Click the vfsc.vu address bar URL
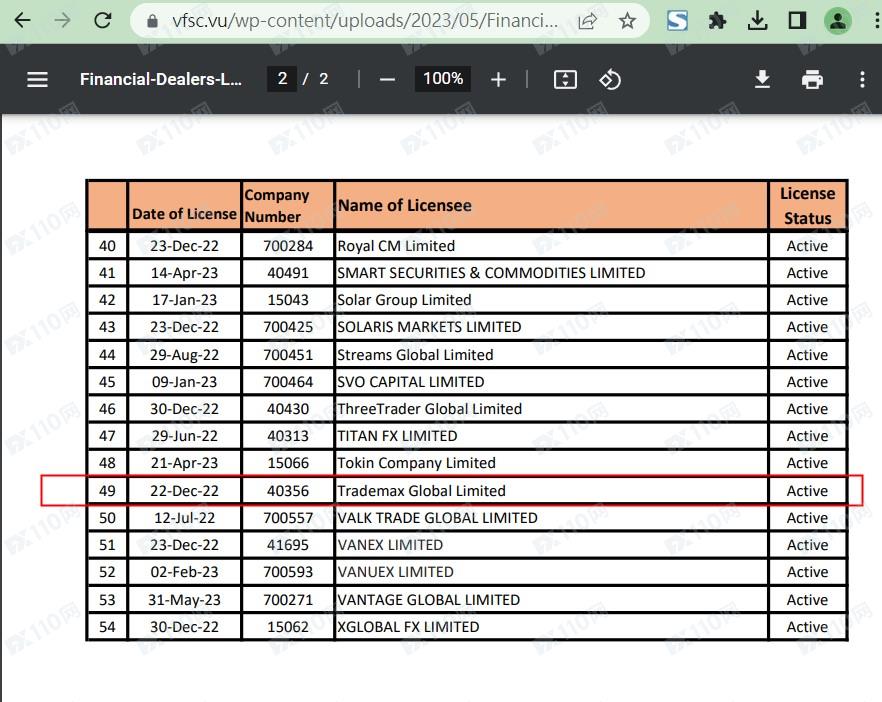The width and height of the screenshot is (882, 702). point(360,20)
